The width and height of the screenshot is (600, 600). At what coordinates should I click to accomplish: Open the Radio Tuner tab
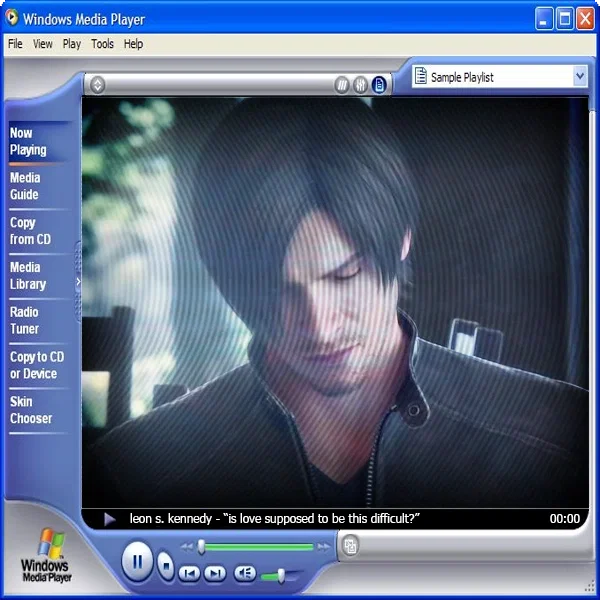(38, 320)
